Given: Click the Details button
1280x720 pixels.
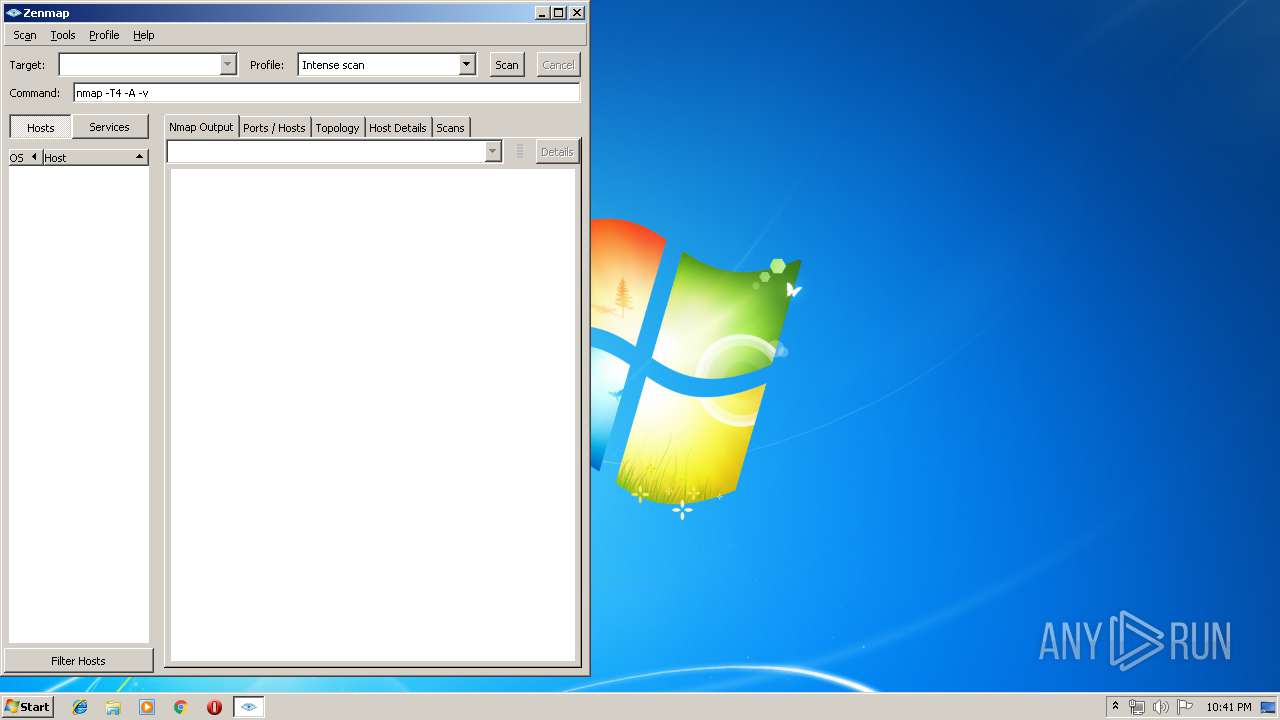Looking at the screenshot, I should click(x=557, y=151).
